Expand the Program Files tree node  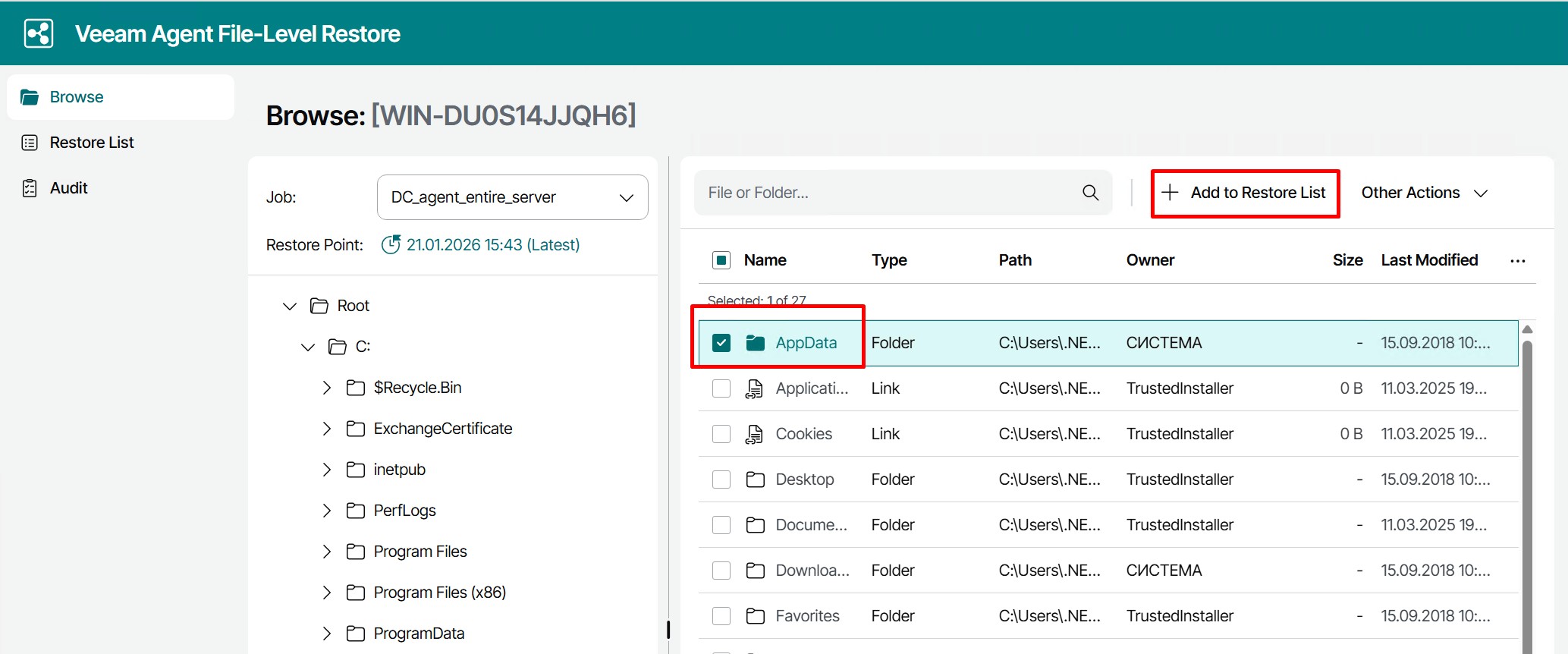(327, 552)
